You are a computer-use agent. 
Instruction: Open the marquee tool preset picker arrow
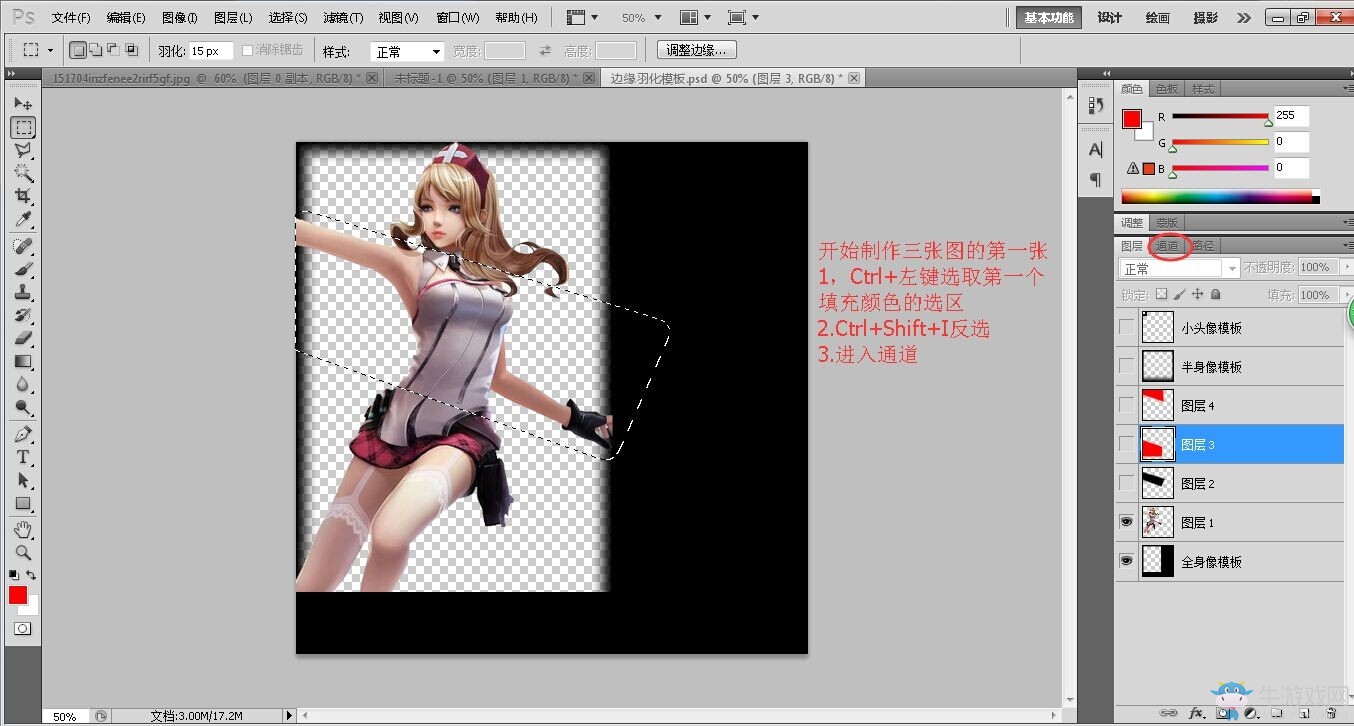[x=50, y=50]
